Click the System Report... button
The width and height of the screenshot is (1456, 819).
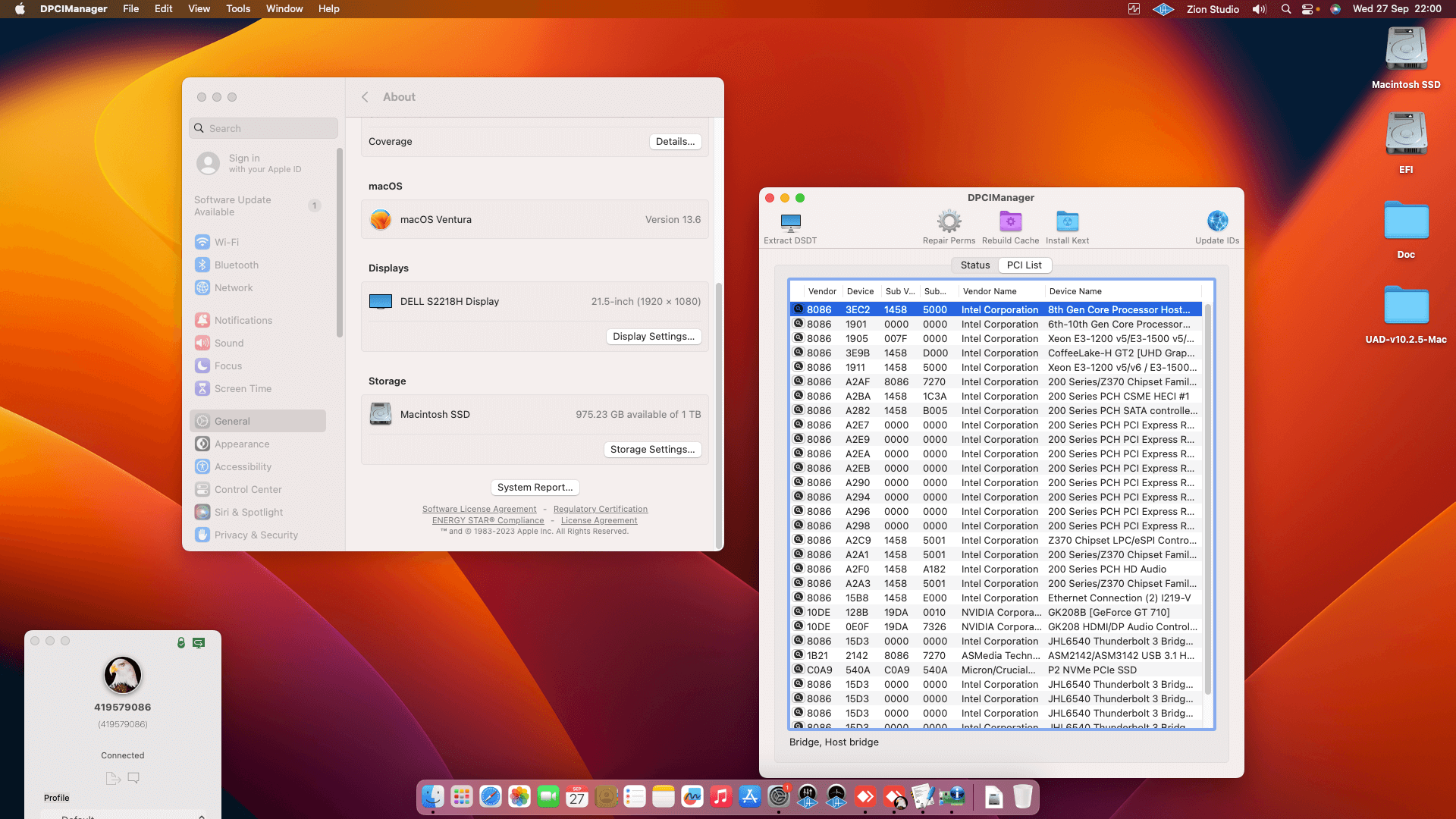coord(535,488)
